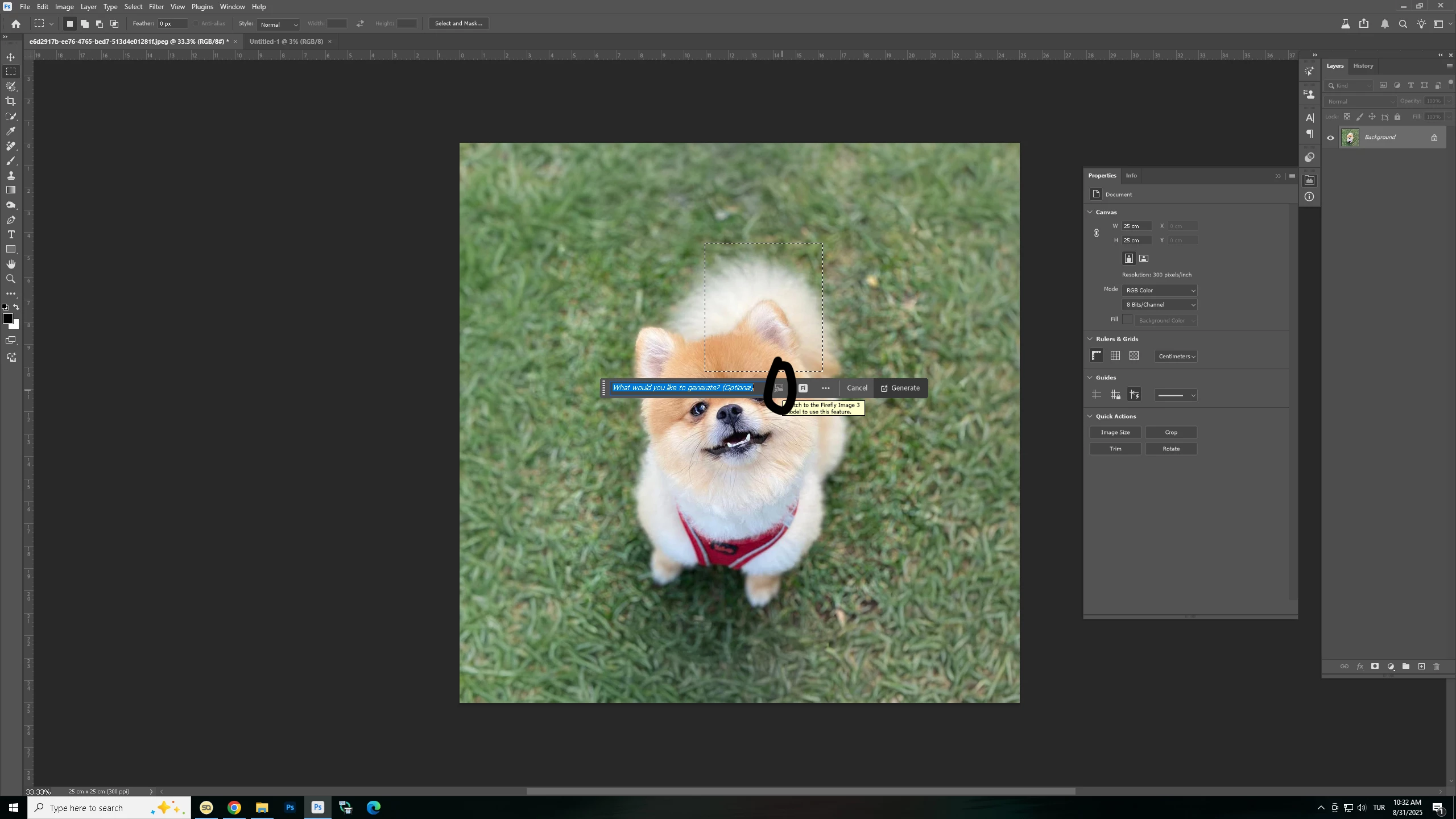
Task: Hide the Background layer visibility
Action: (1330, 138)
